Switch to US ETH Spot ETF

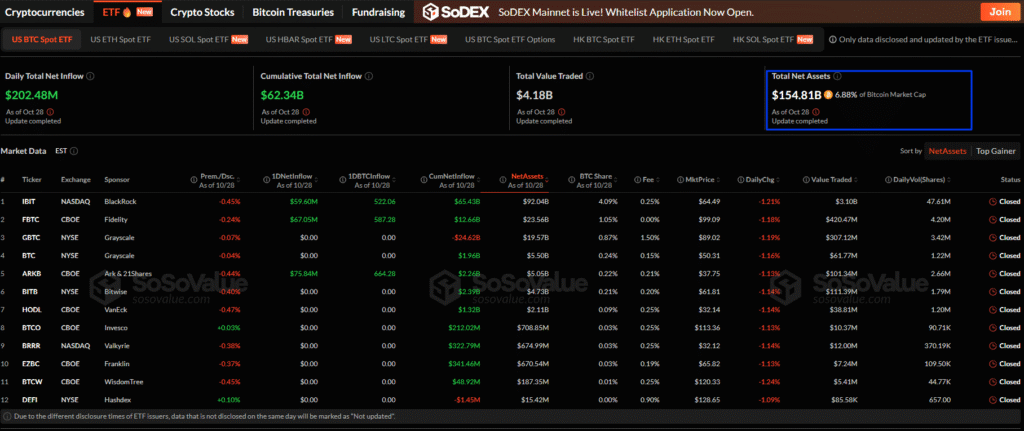120,40
